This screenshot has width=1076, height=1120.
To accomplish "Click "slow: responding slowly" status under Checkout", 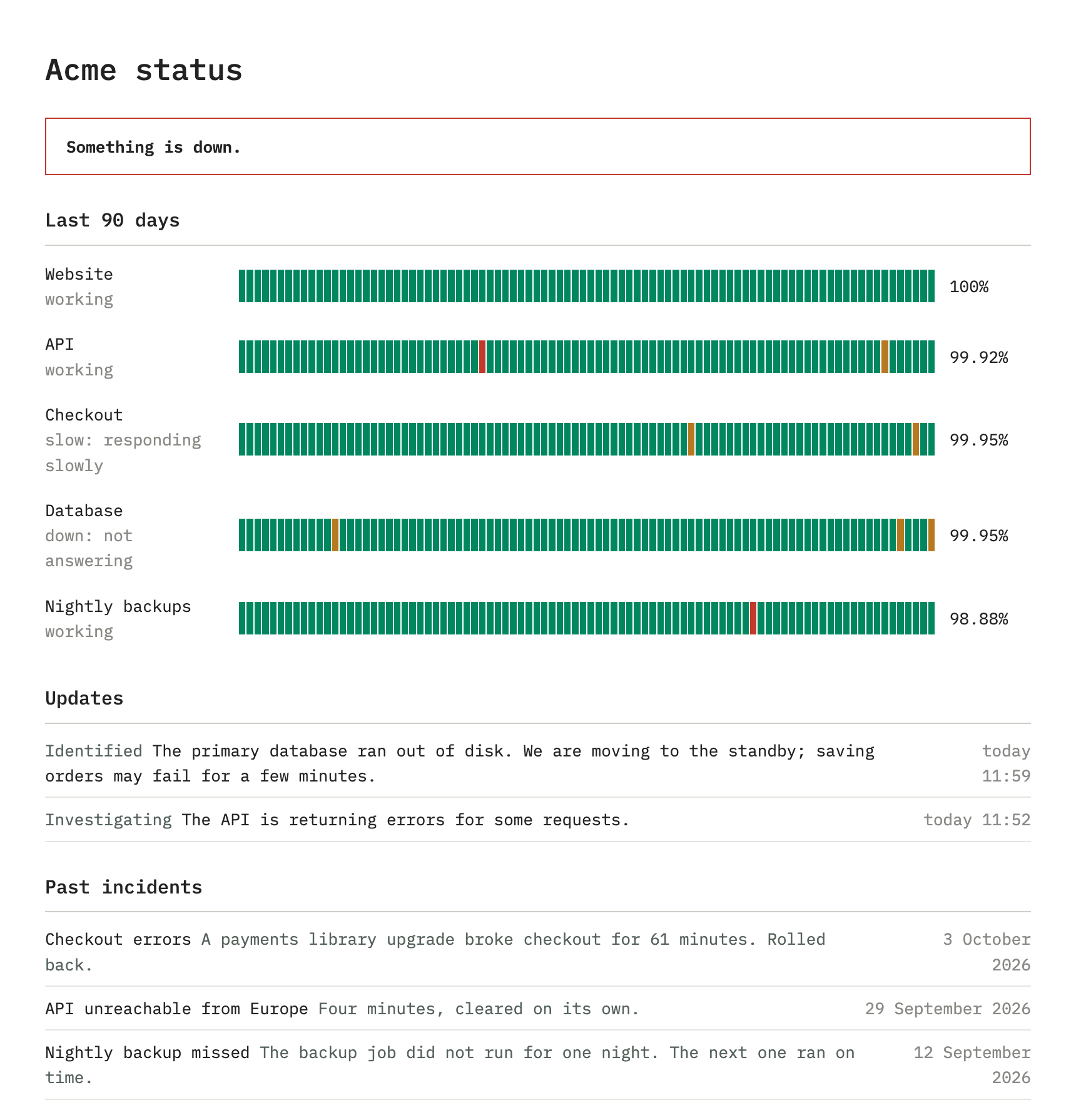I will pyautogui.click(x=123, y=452).
